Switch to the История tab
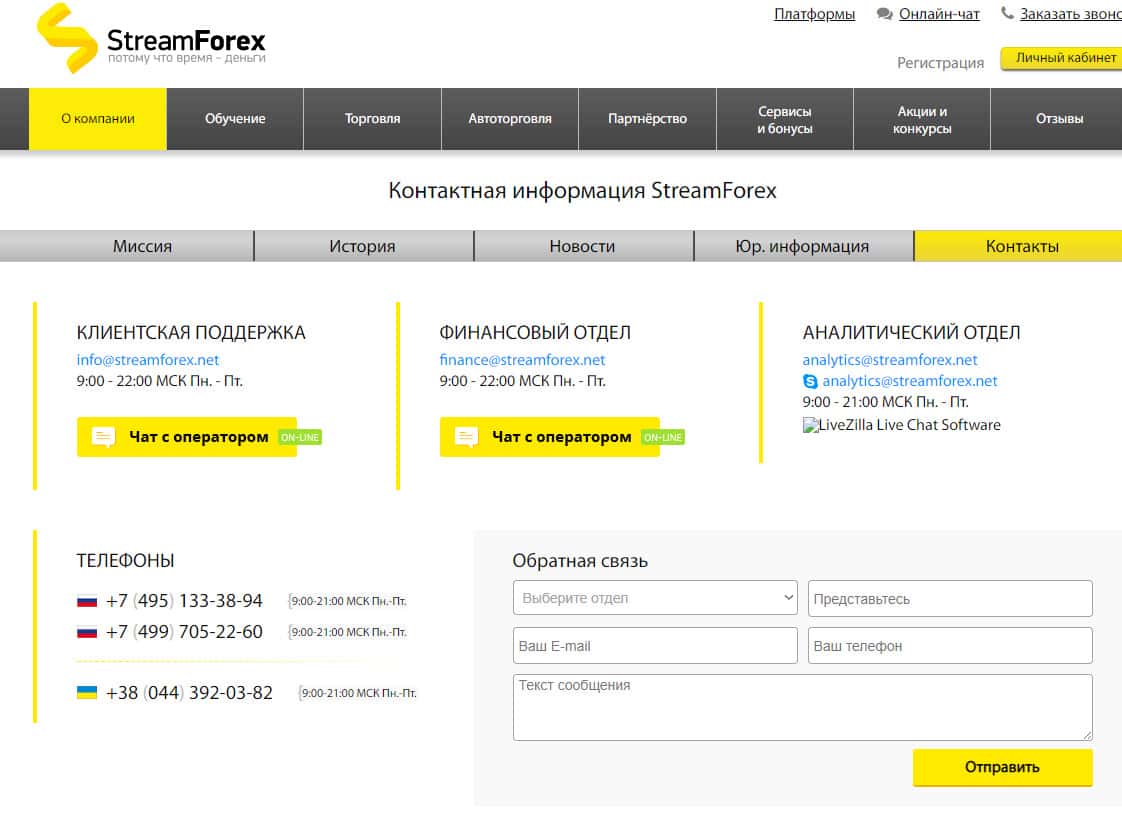This screenshot has height=816, width=1122. 363,246
